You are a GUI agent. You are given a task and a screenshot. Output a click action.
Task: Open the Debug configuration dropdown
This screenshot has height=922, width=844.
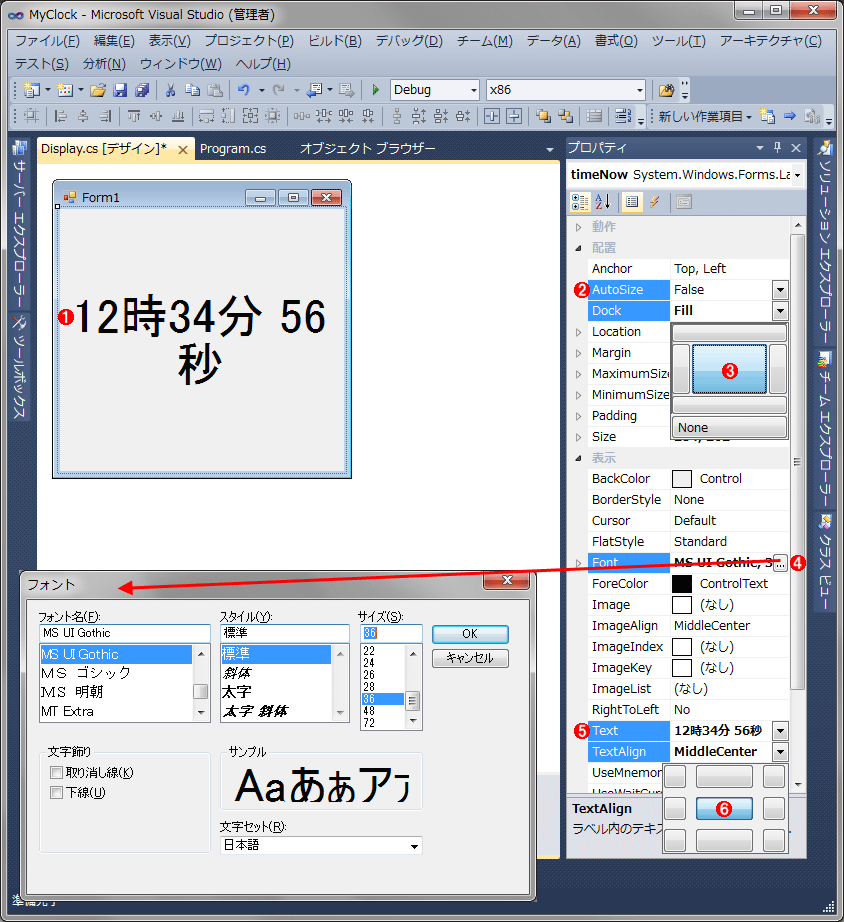point(472,90)
